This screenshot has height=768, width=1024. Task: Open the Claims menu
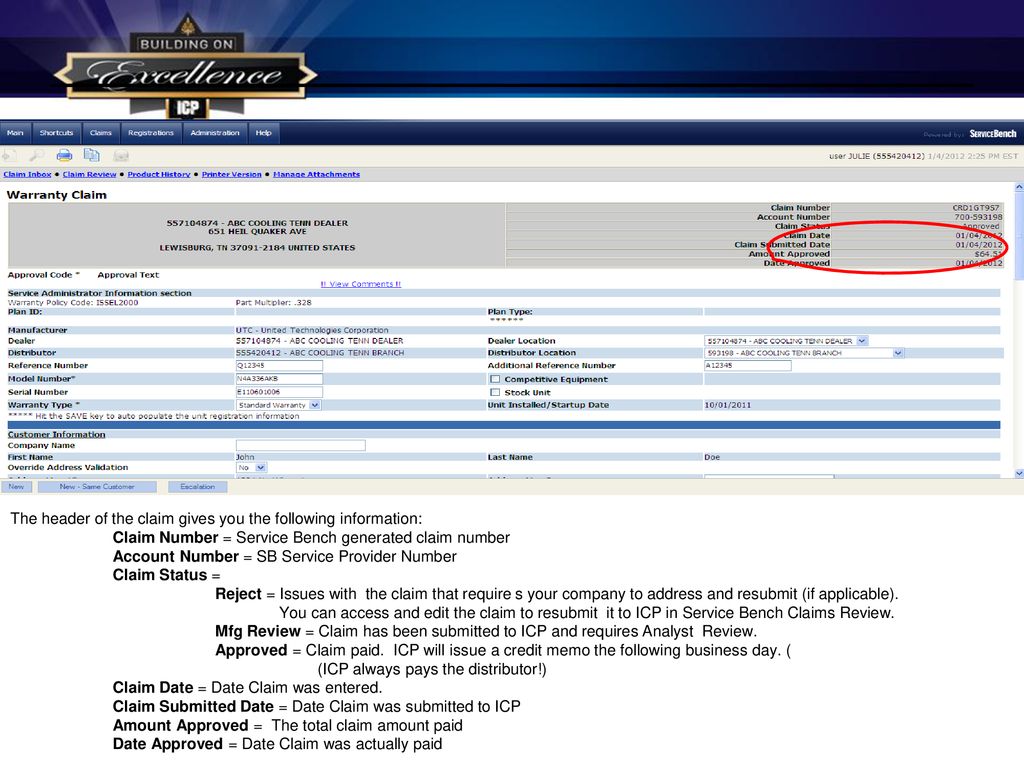click(101, 133)
